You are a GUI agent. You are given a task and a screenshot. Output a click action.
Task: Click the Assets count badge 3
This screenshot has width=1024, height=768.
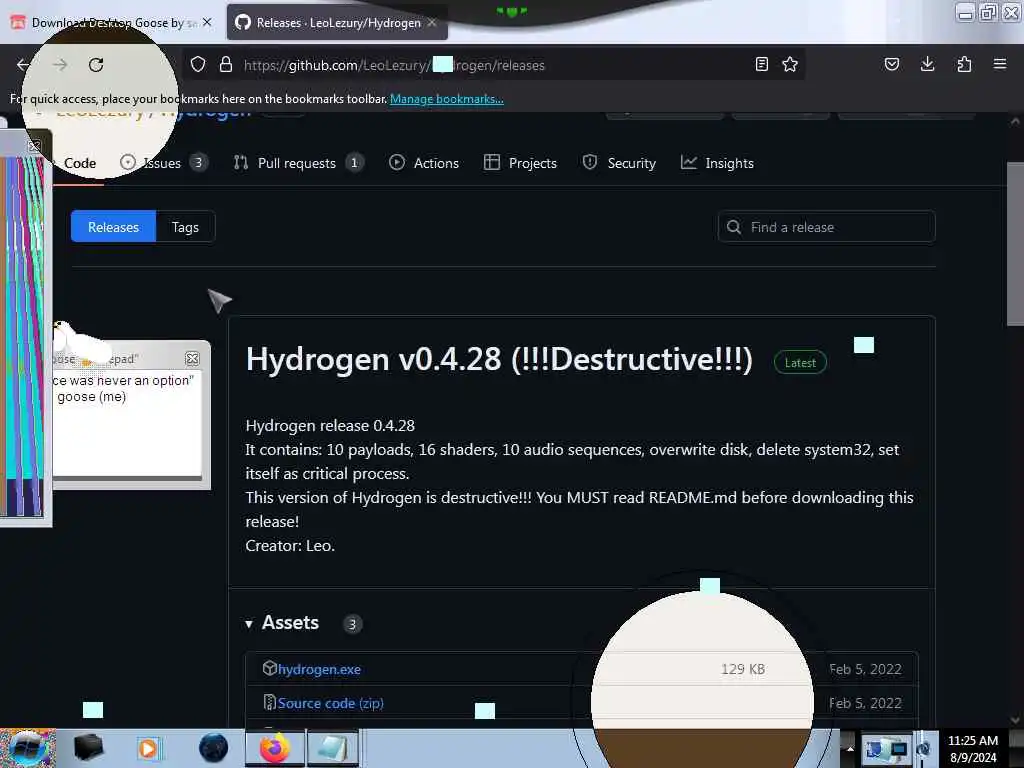click(x=352, y=624)
